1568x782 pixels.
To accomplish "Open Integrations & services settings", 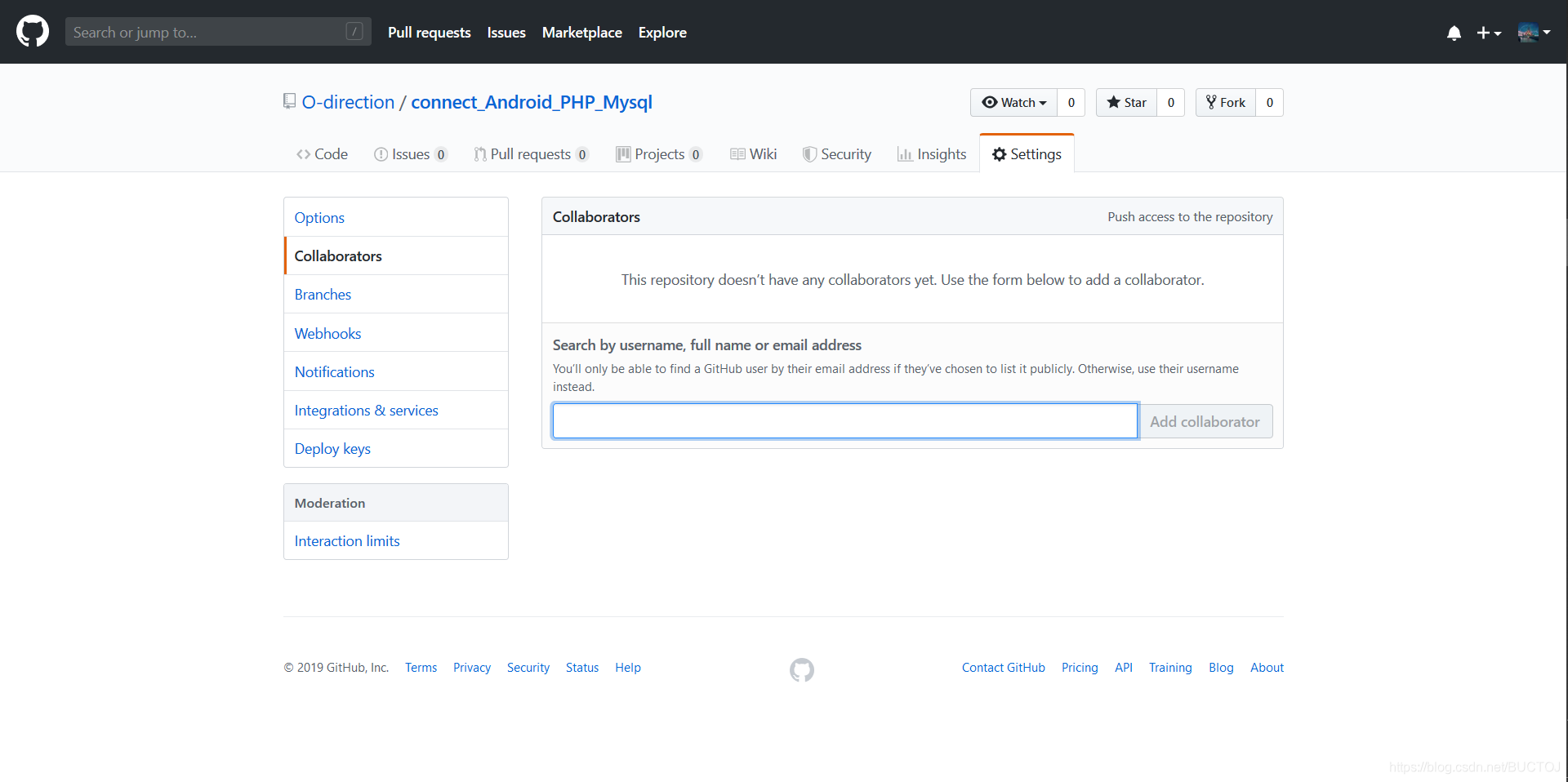I will point(396,410).
